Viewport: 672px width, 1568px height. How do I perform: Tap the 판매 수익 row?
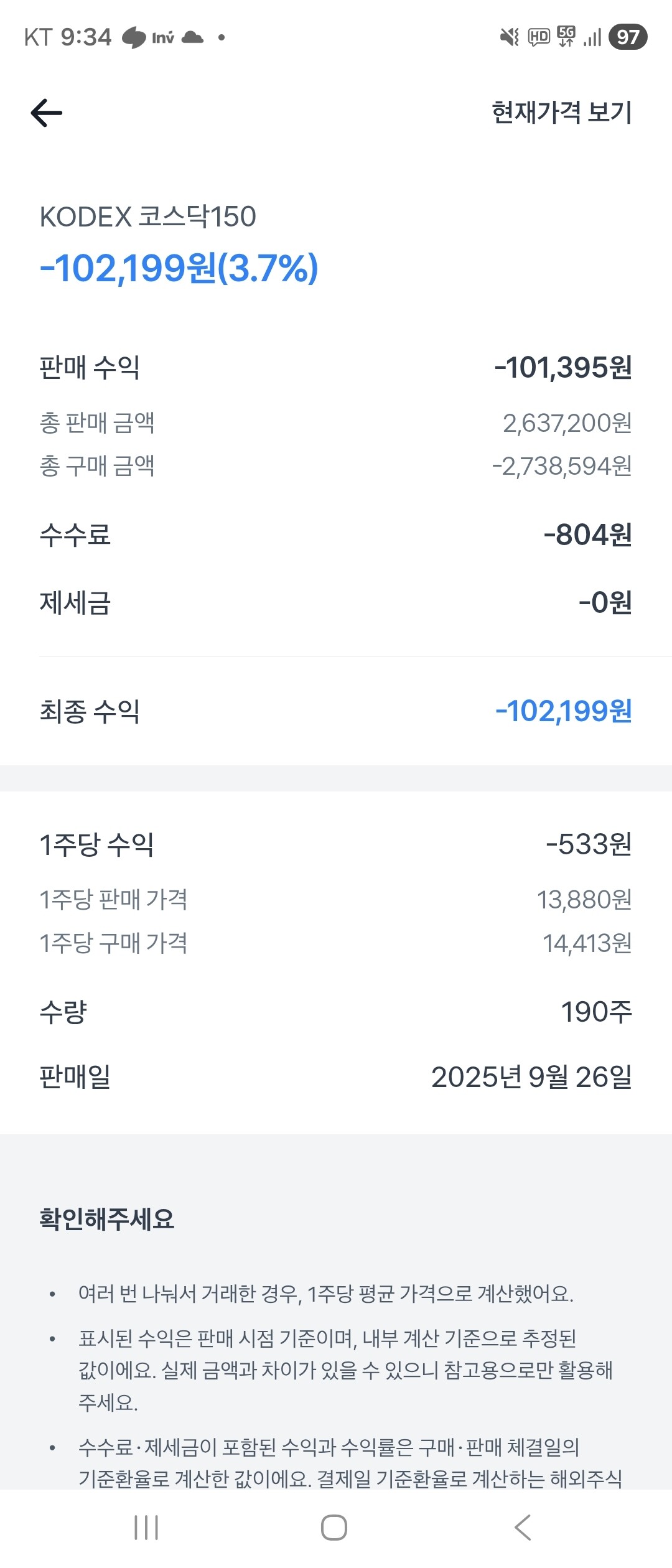336,367
